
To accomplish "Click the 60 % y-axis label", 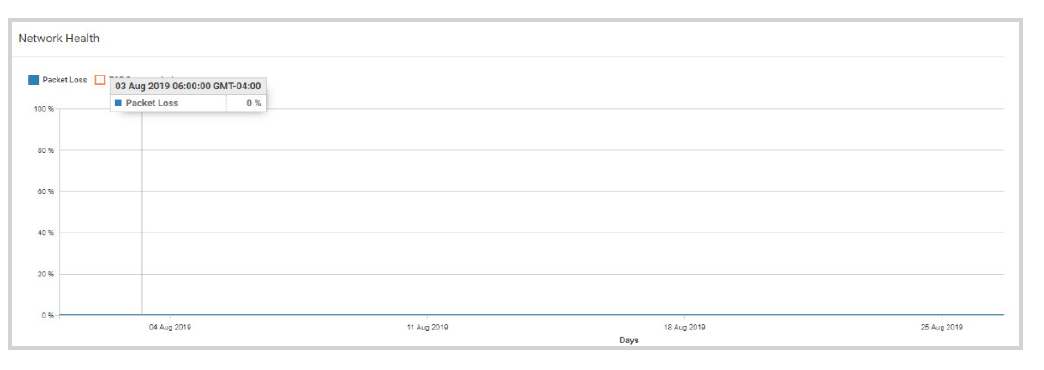I will pos(46,192).
